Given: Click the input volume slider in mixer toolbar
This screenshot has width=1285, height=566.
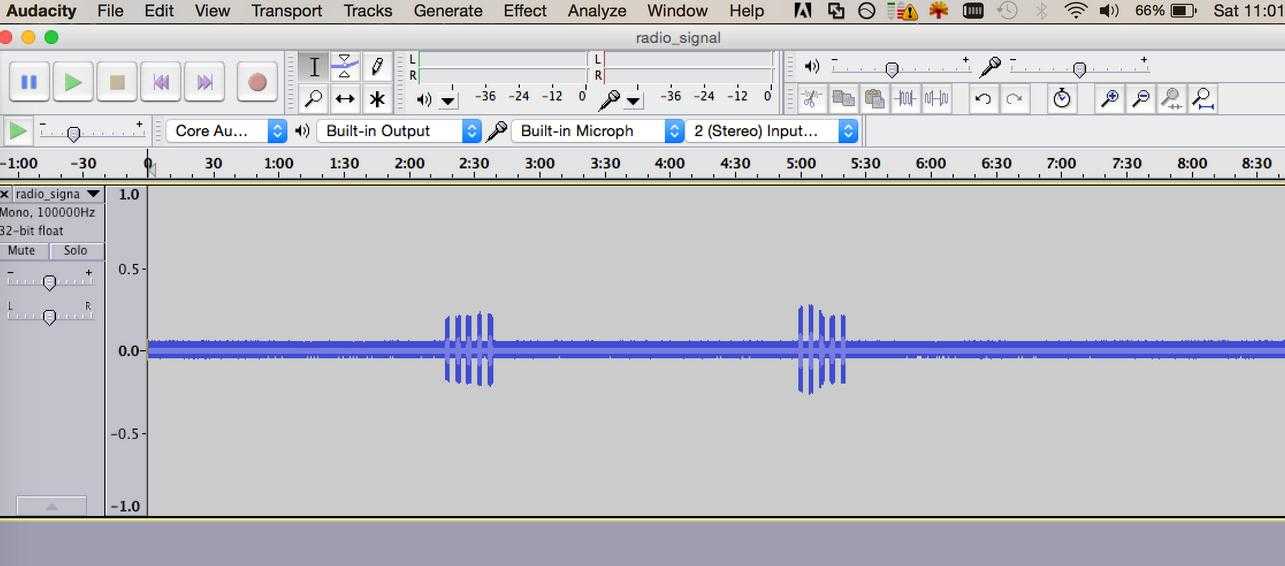Looking at the screenshot, I should point(1079,68).
